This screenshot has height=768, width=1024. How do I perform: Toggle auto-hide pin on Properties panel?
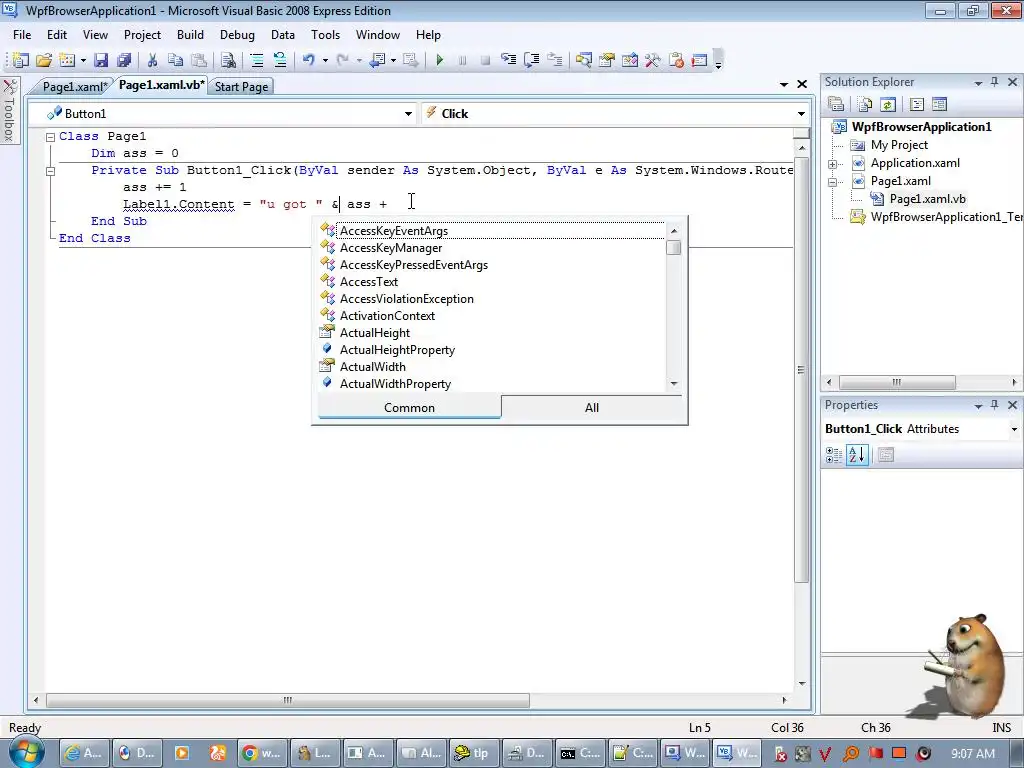point(995,405)
